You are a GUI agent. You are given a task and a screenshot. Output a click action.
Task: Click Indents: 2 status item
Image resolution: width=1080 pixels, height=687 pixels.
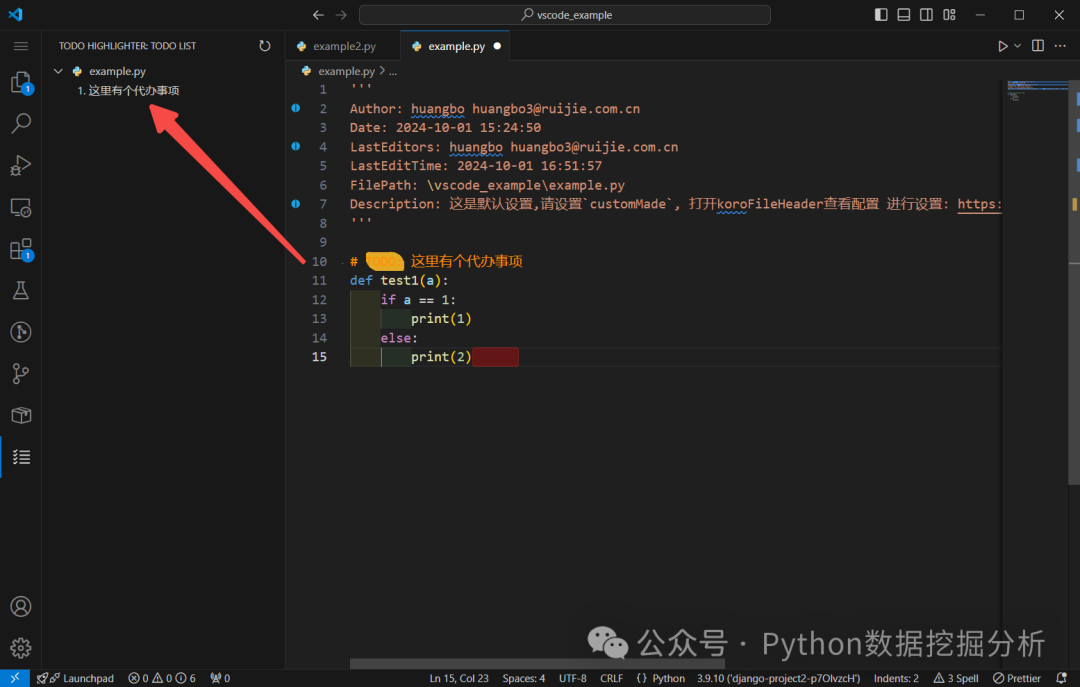tap(896, 678)
